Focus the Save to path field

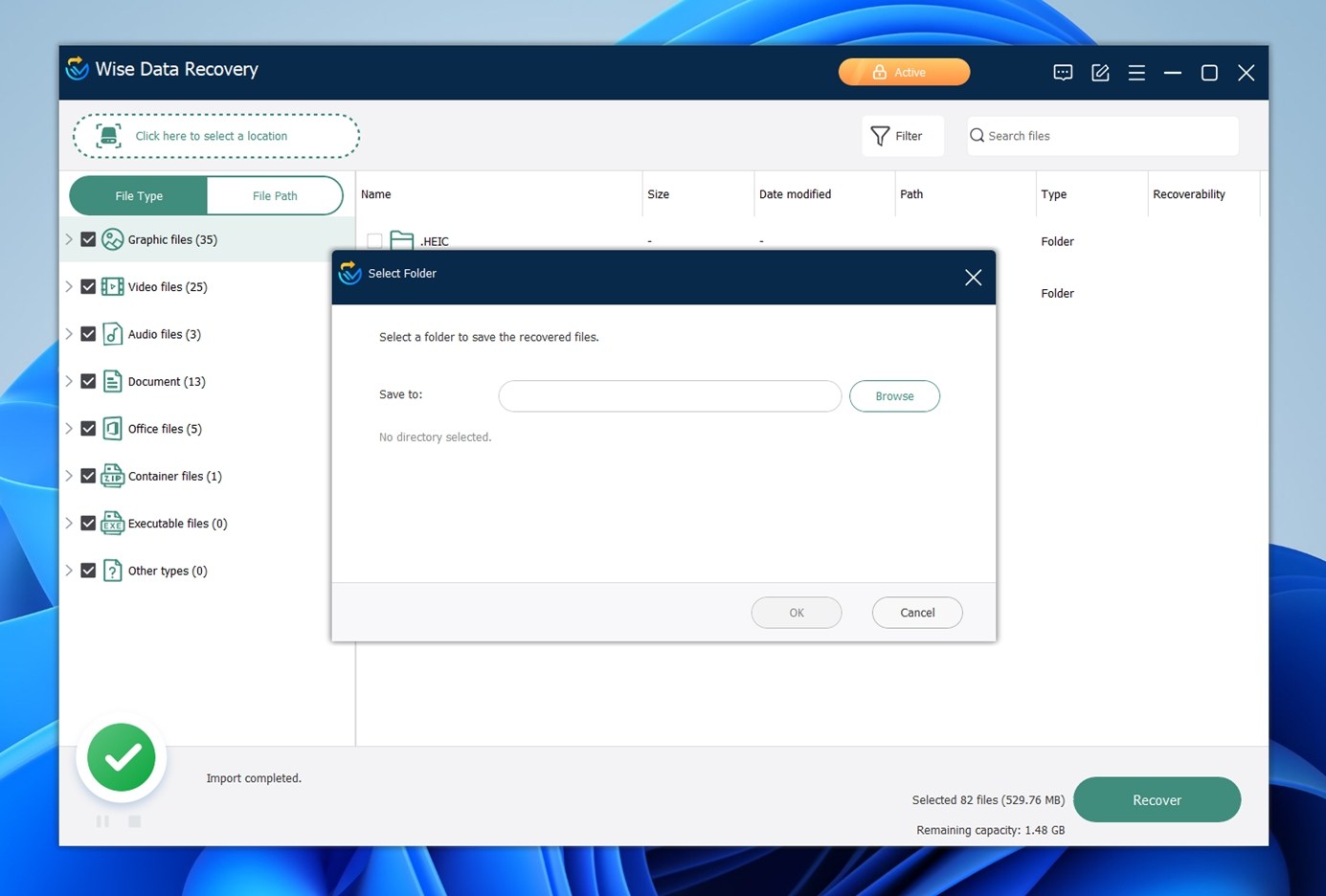pyautogui.click(x=670, y=396)
